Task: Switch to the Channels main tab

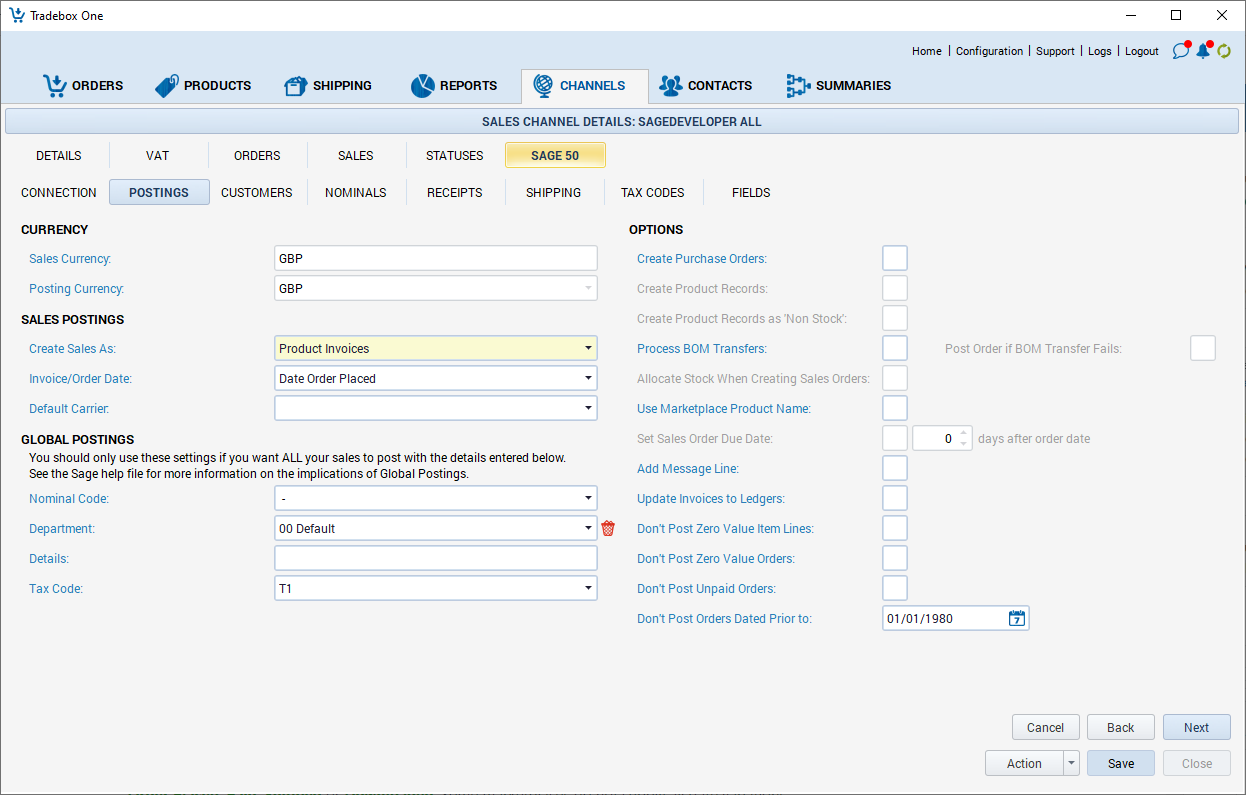Action: pyautogui.click(x=585, y=86)
